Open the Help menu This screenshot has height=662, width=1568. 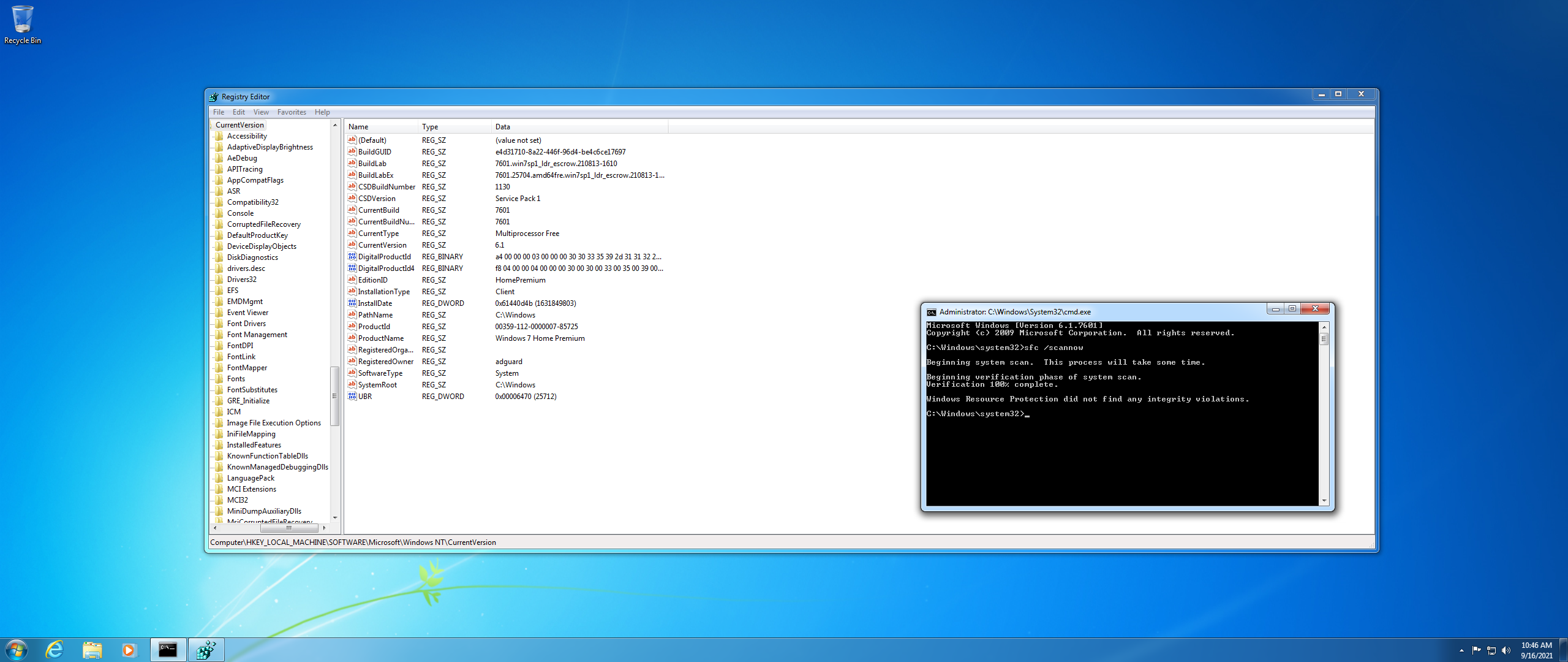(322, 112)
